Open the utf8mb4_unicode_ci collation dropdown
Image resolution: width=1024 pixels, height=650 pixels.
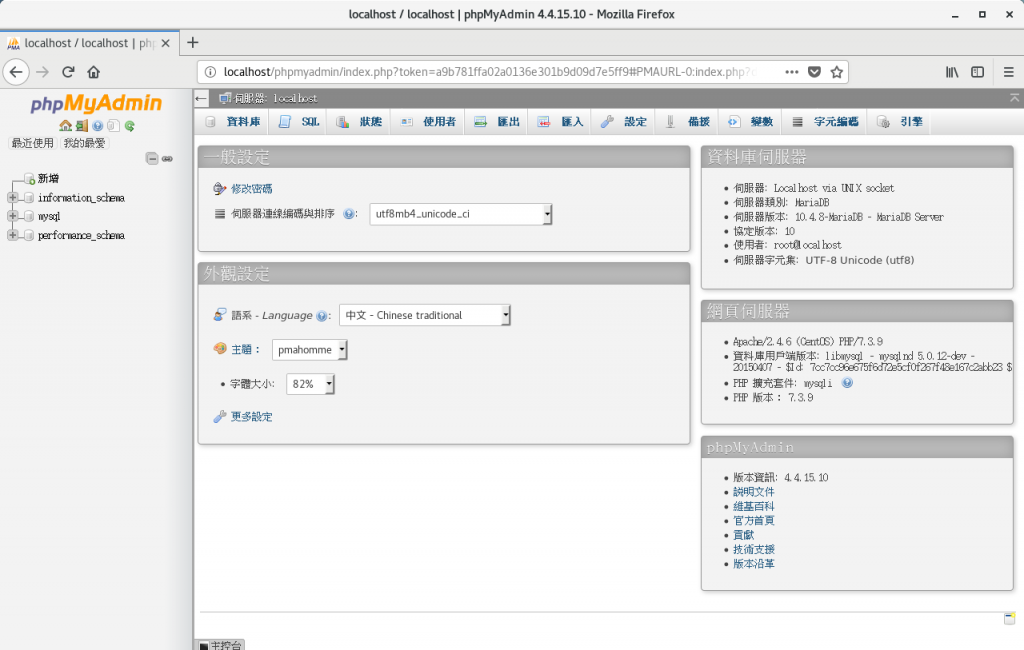pyautogui.click(x=461, y=214)
